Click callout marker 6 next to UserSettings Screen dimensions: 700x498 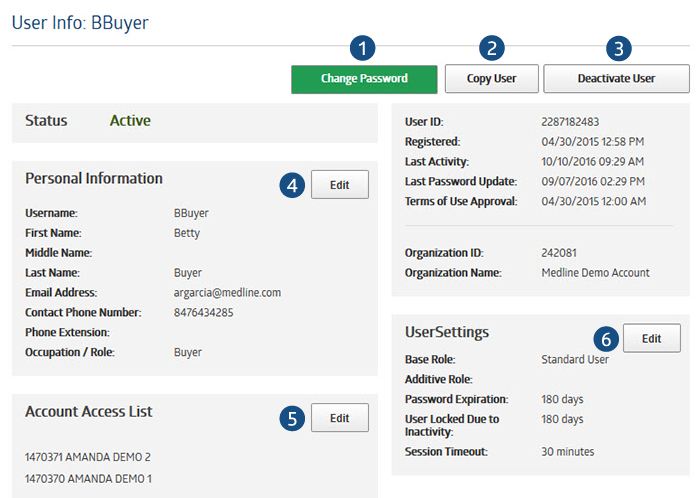[604, 339]
